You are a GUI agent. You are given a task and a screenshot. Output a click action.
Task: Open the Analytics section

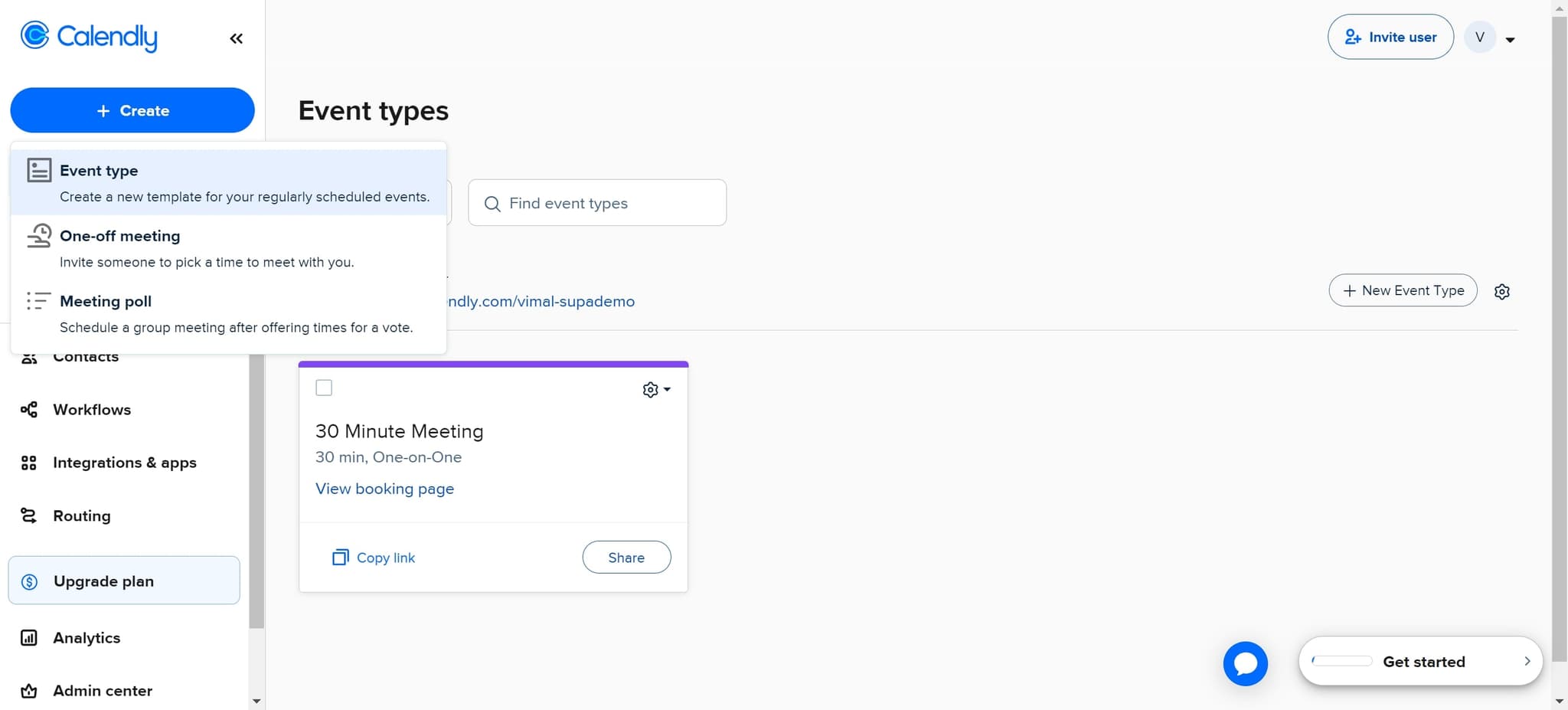tap(86, 637)
